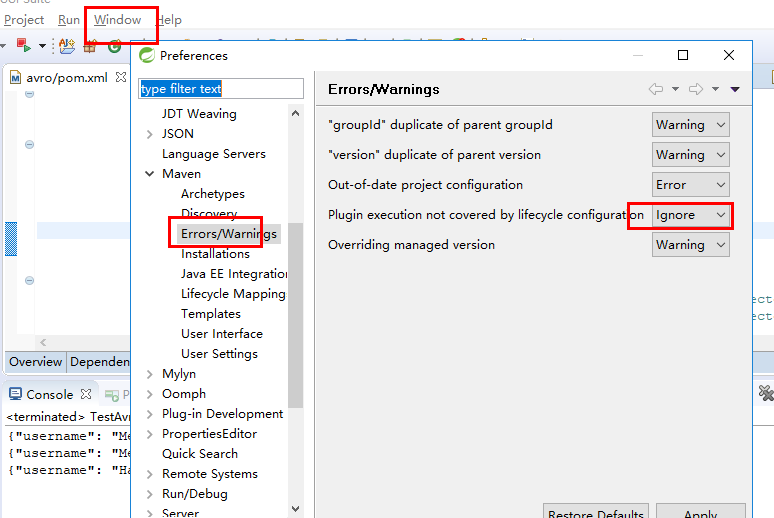The width and height of the screenshot is (774, 518).
Task: Open the run tool dropdown arrow in toolbar
Action: [42, 46]
